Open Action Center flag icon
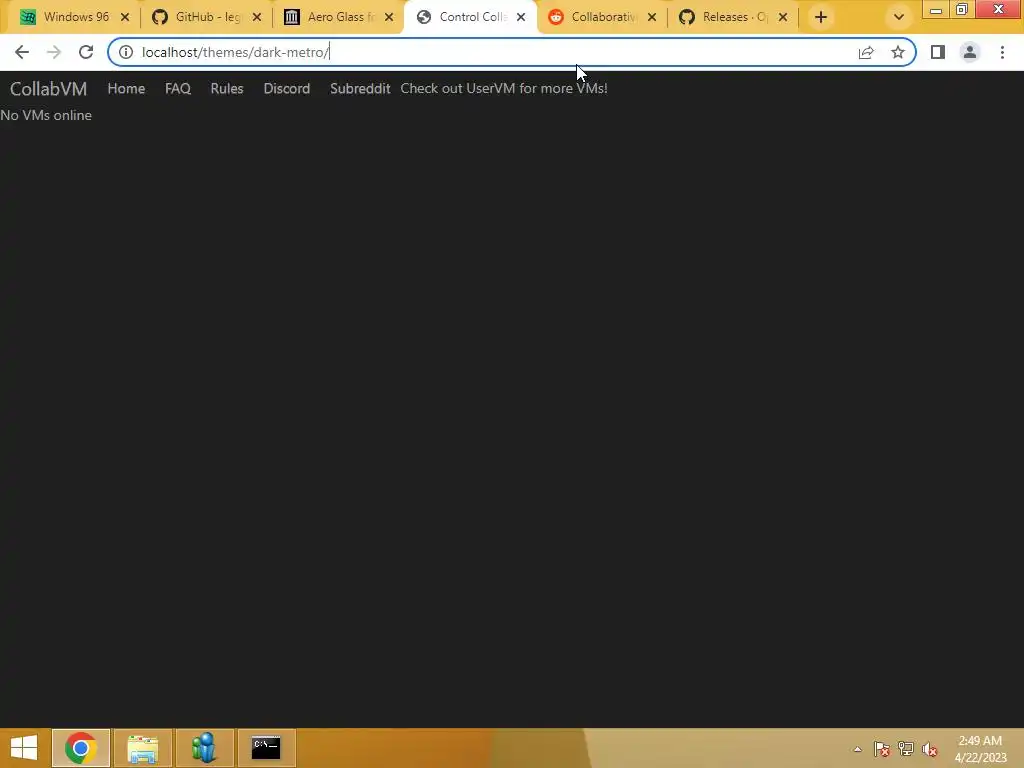 (x=882, y=749)
